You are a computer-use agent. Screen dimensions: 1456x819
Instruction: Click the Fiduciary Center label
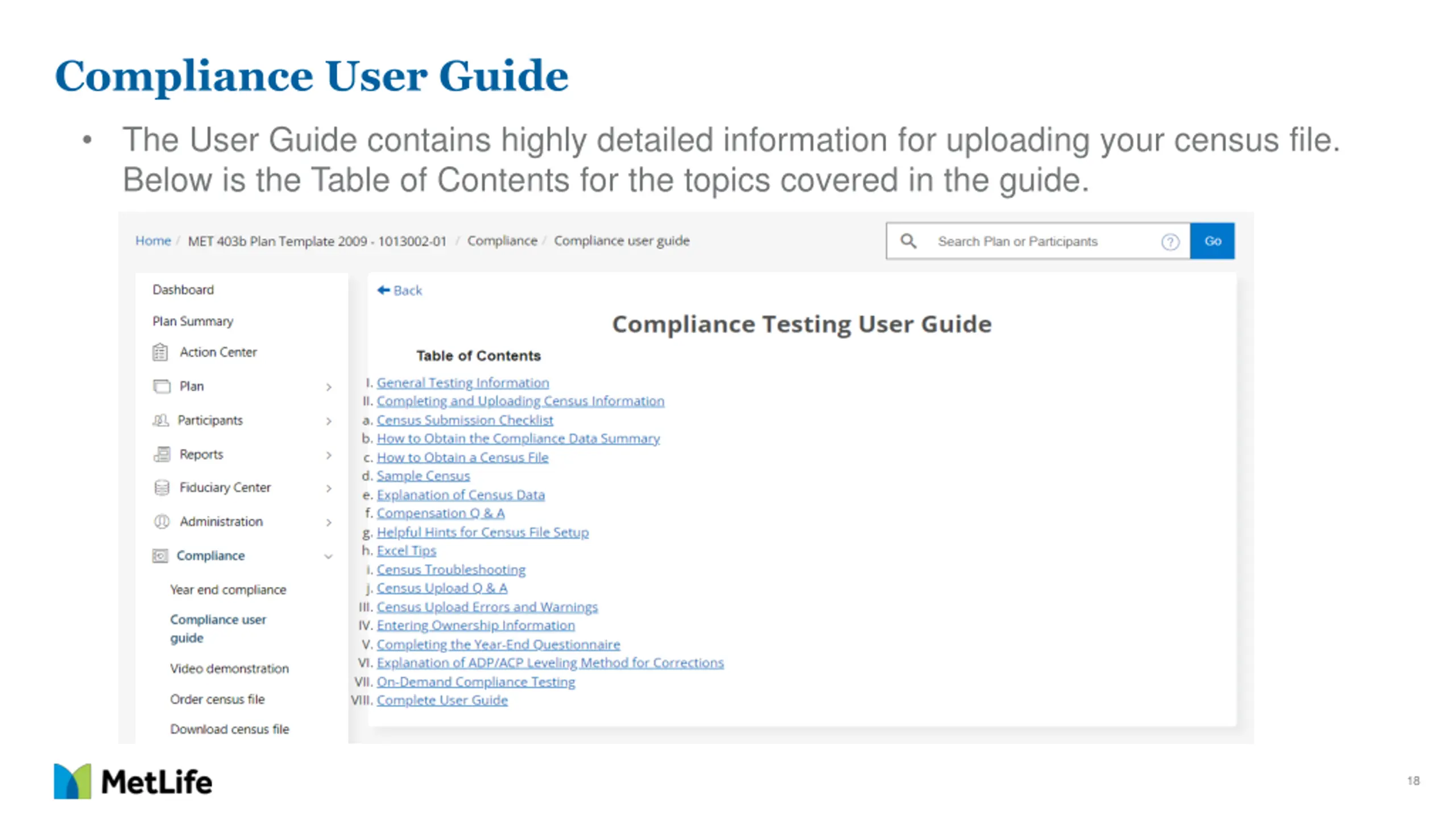point(225,487)
